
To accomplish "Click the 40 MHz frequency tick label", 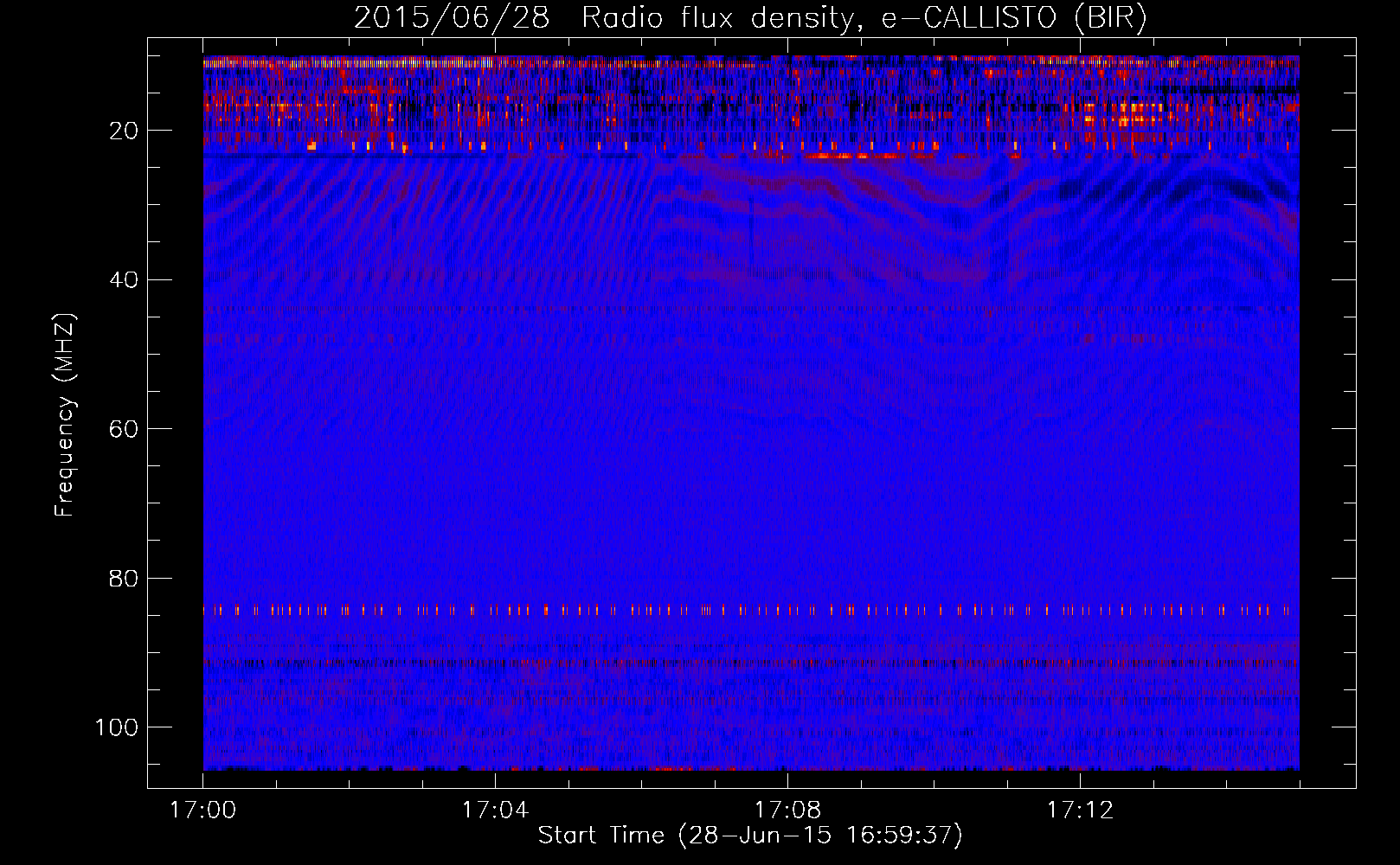I will 124,279.
